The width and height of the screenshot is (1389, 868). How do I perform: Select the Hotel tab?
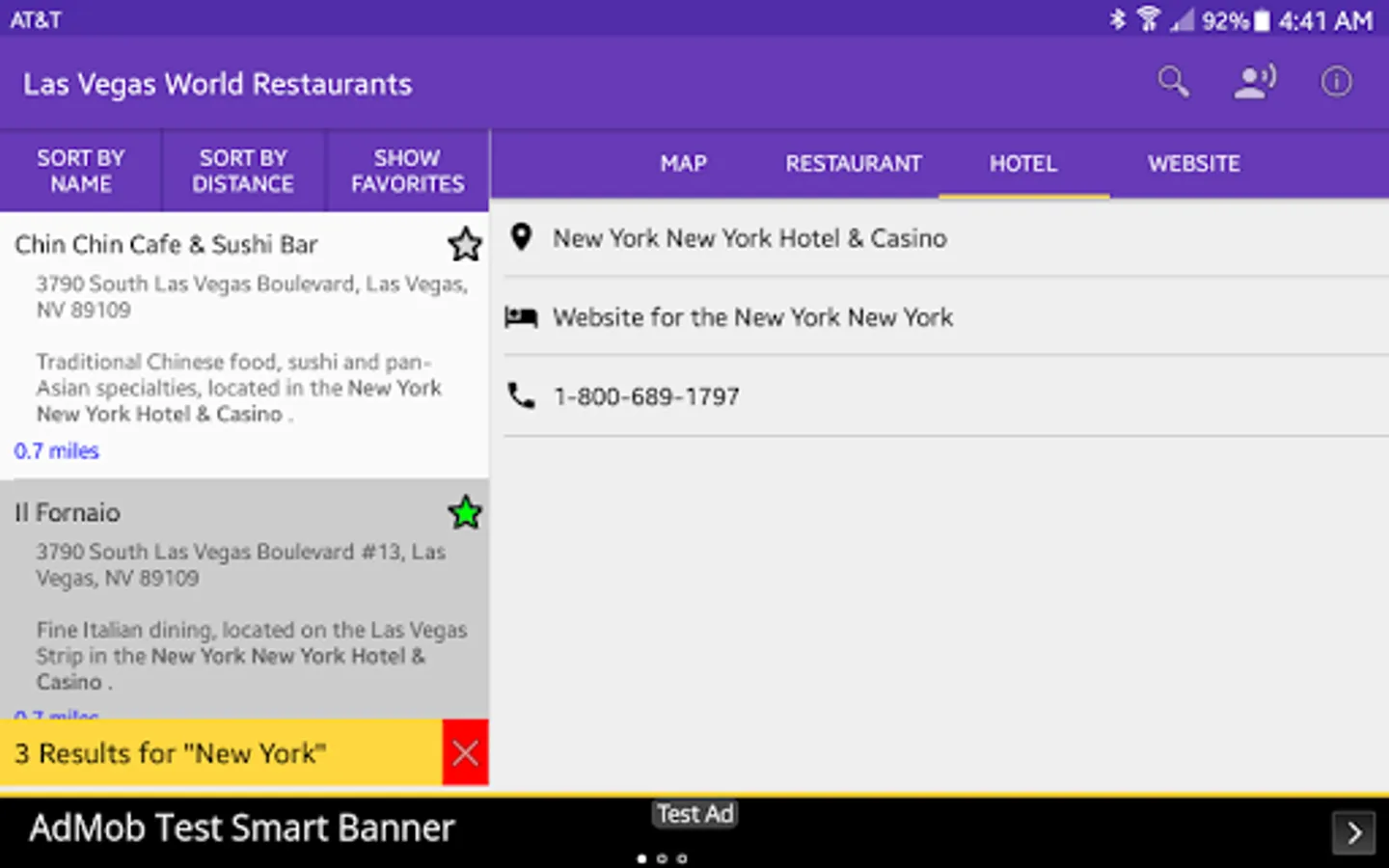[1023, 164]
